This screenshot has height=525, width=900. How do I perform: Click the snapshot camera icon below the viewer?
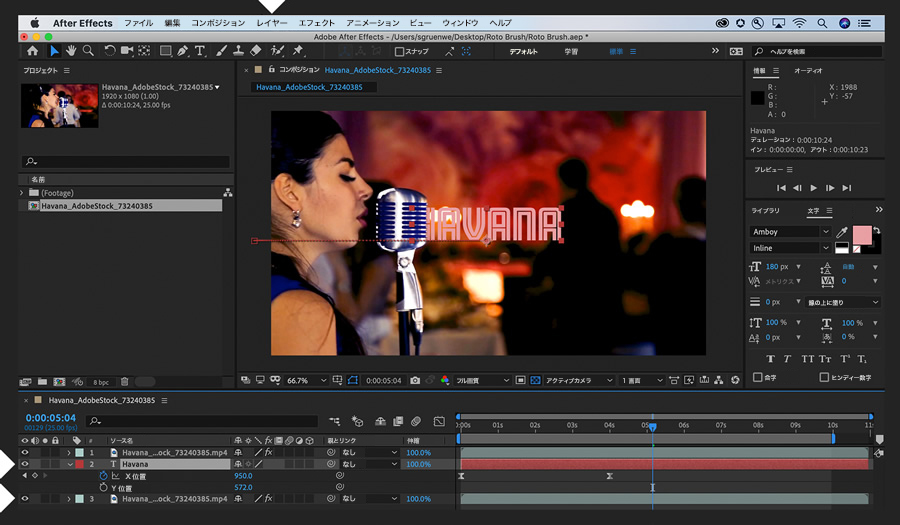click(x=414, y=381)
